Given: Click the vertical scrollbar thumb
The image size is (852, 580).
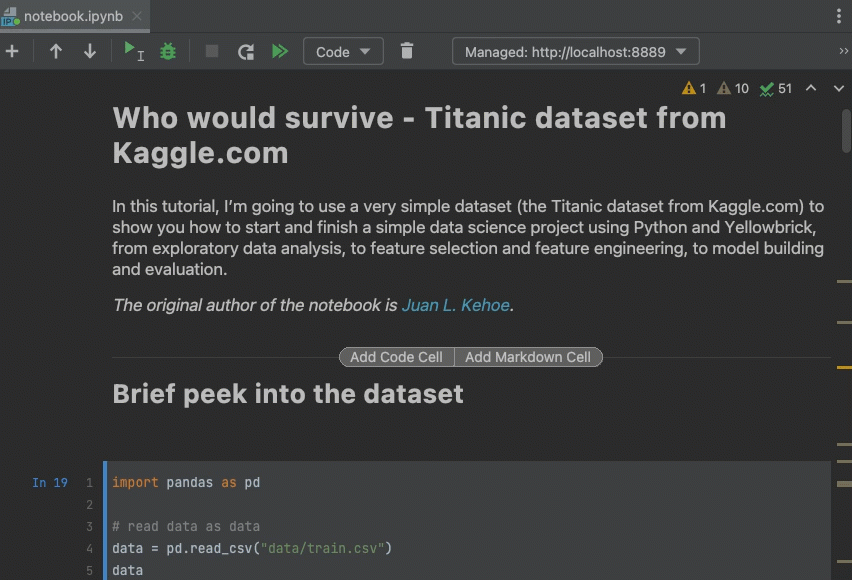Looking at the screenshot, I should tap(845, 131).
